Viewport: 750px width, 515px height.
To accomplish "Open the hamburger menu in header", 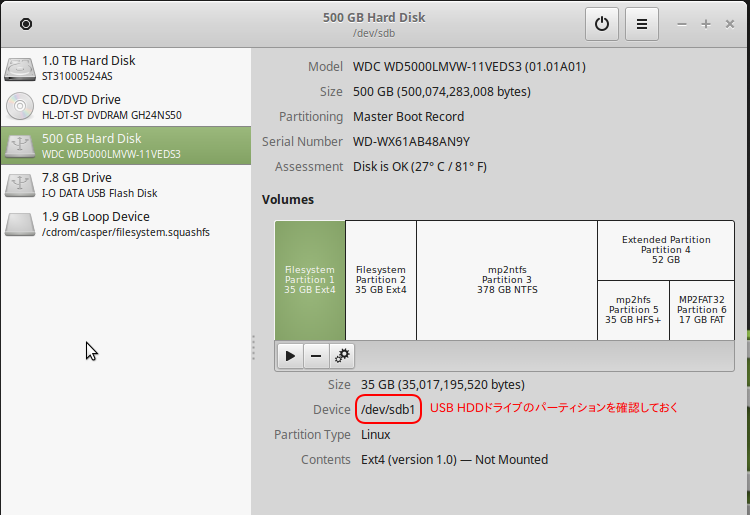I will point(642,24).
